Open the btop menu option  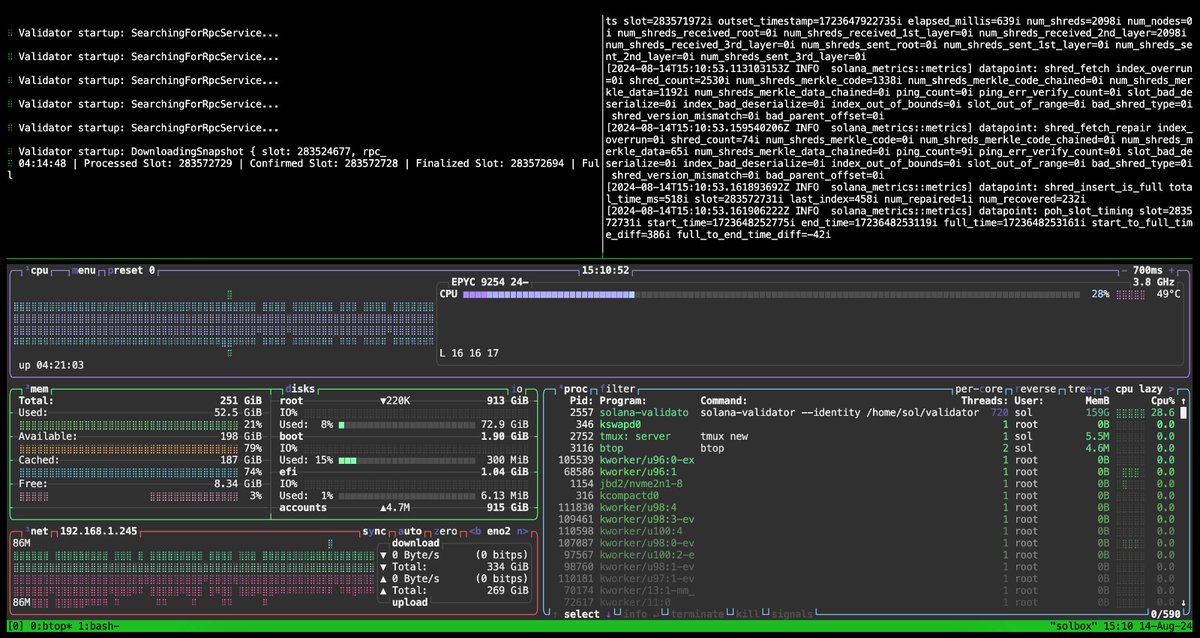click(x=85, y=270)
